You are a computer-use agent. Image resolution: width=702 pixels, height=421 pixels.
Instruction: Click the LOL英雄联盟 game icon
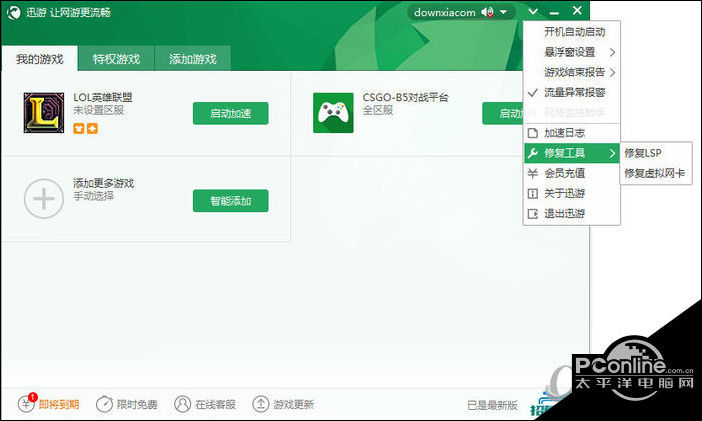point(43,113)
